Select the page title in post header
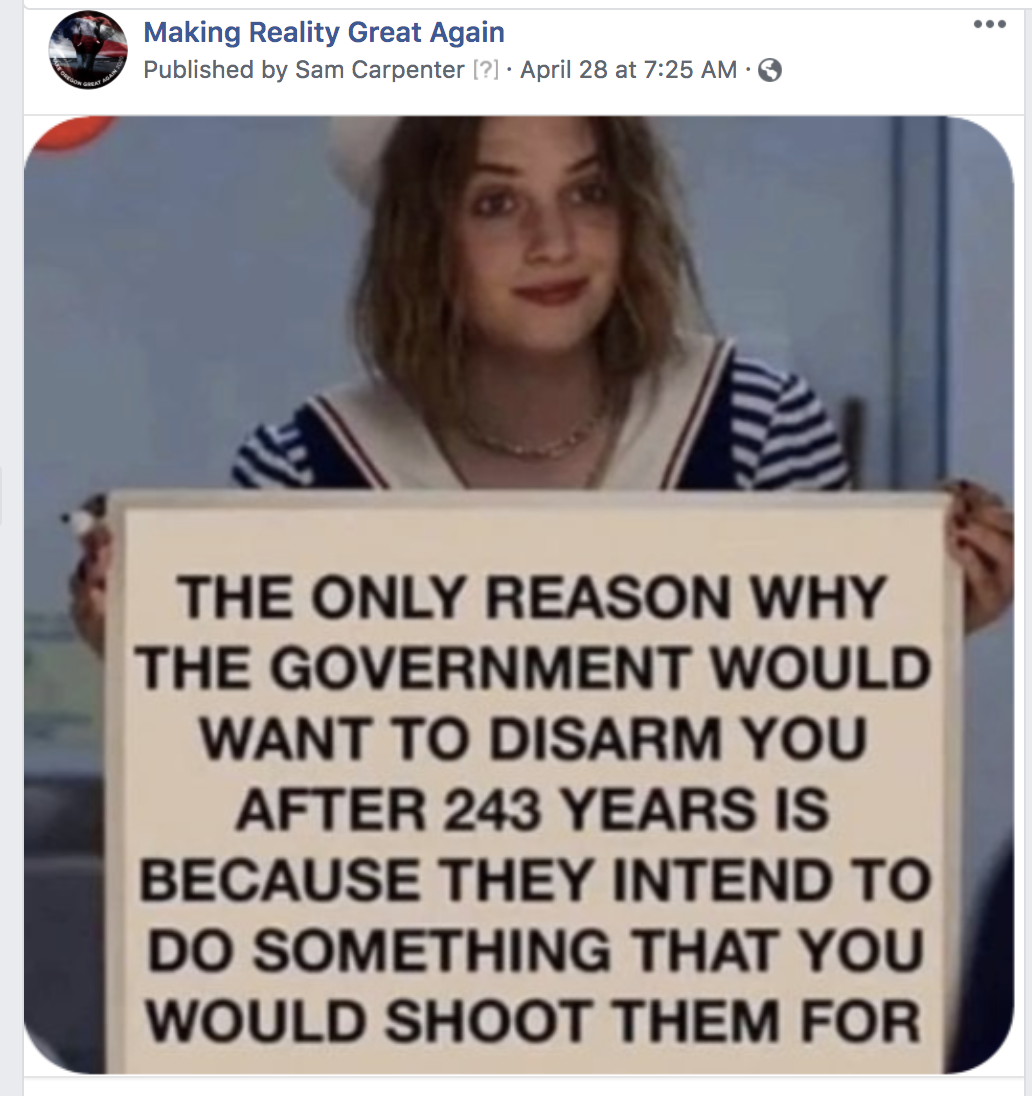1032x1096 pixels. [324, 32]
